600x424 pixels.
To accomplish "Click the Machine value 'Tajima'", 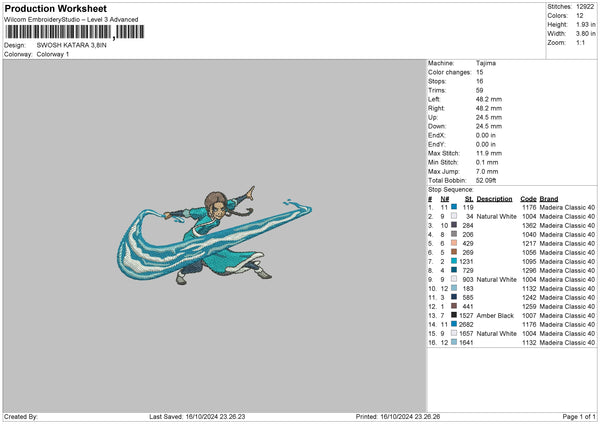I will (486, 63).
